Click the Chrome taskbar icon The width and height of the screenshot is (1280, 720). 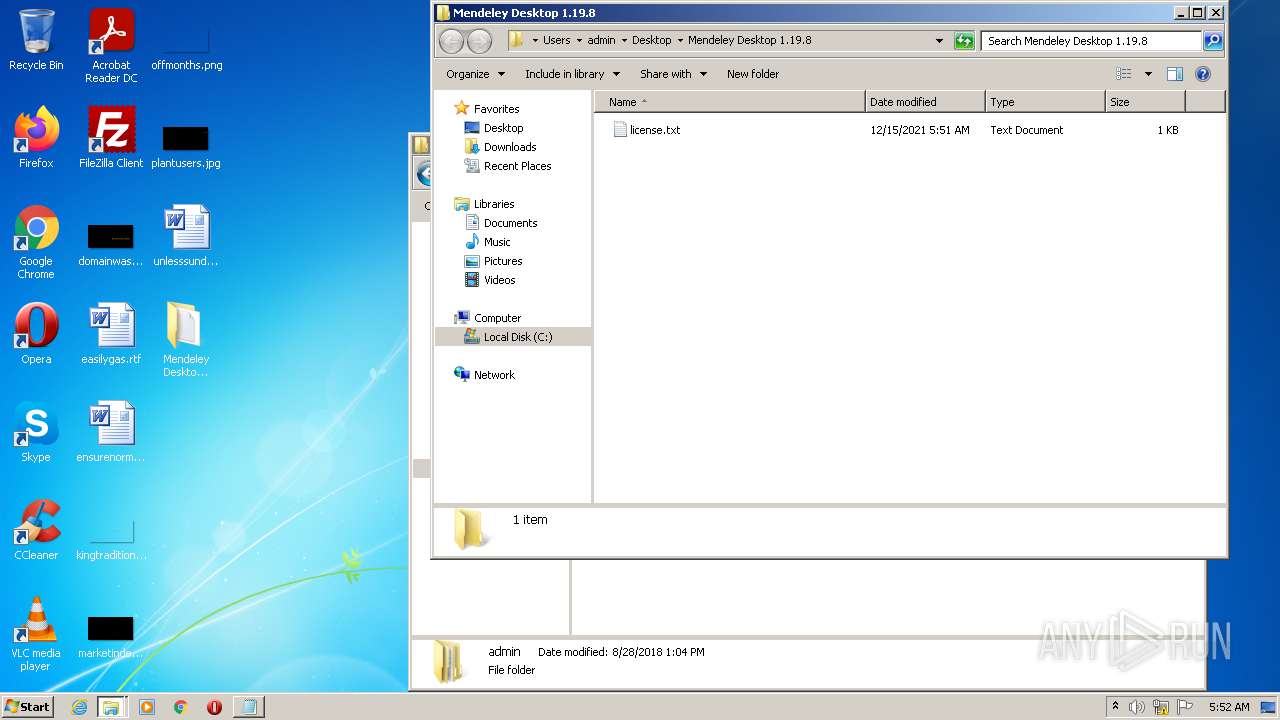pos(181,707)
